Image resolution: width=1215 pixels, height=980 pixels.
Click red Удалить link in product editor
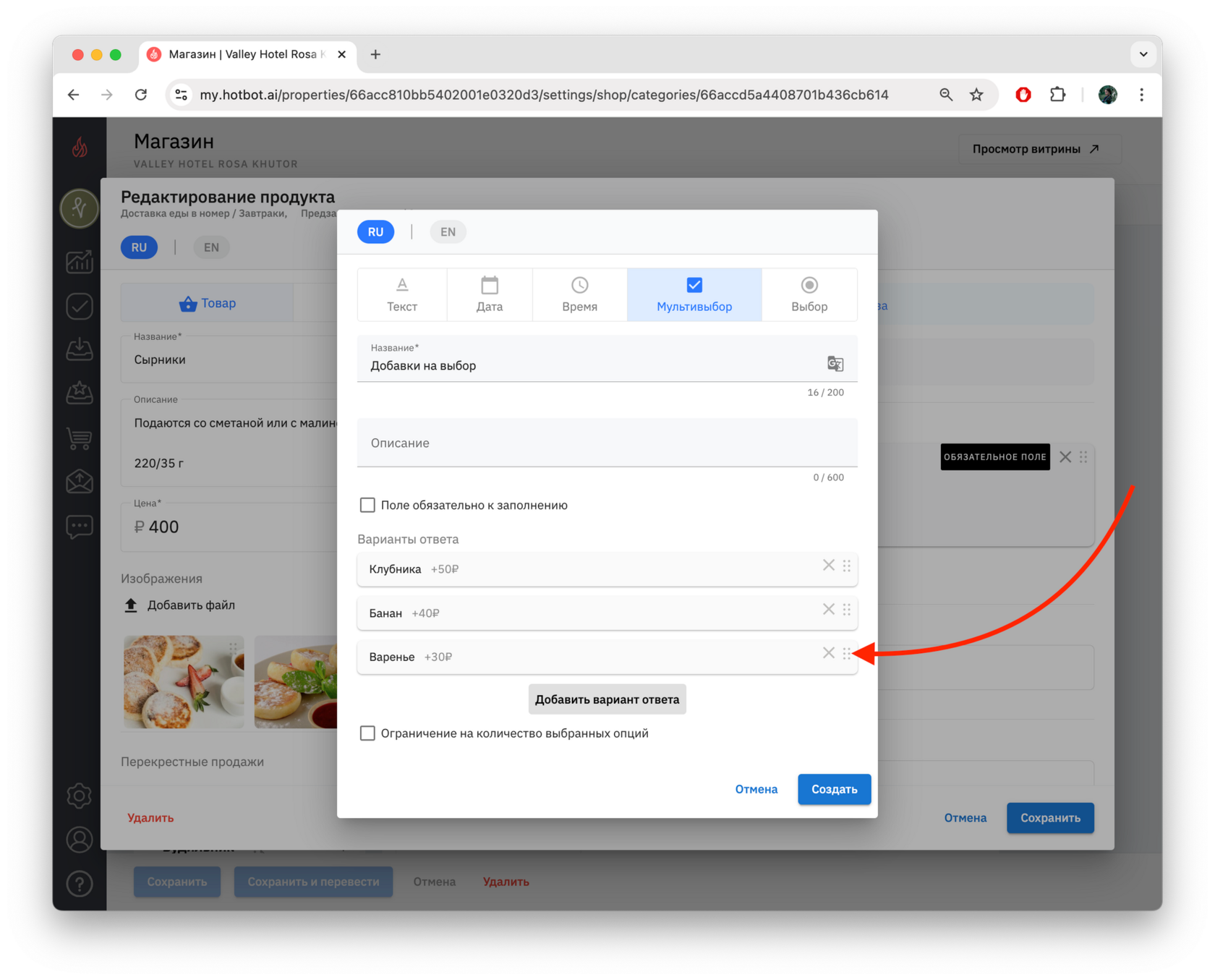[150, 818]
